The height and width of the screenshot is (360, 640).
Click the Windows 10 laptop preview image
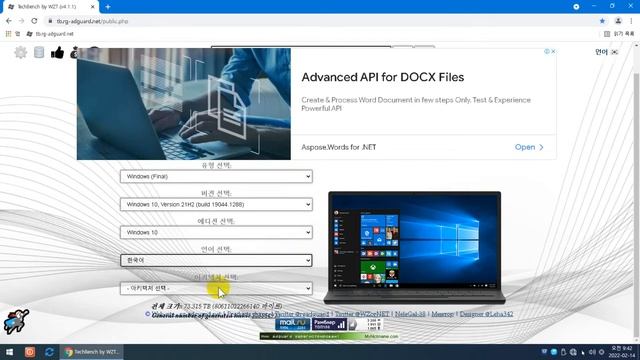[x=414, y=247]
